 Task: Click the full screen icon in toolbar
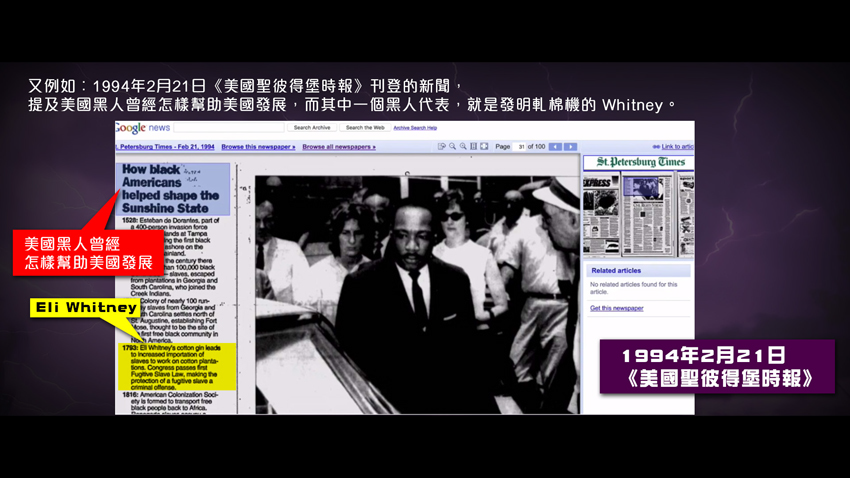(484, 146)
